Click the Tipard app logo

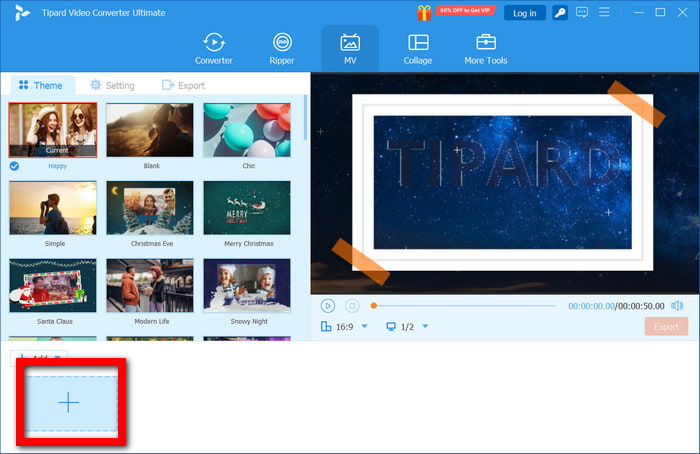tap(21, 13)
